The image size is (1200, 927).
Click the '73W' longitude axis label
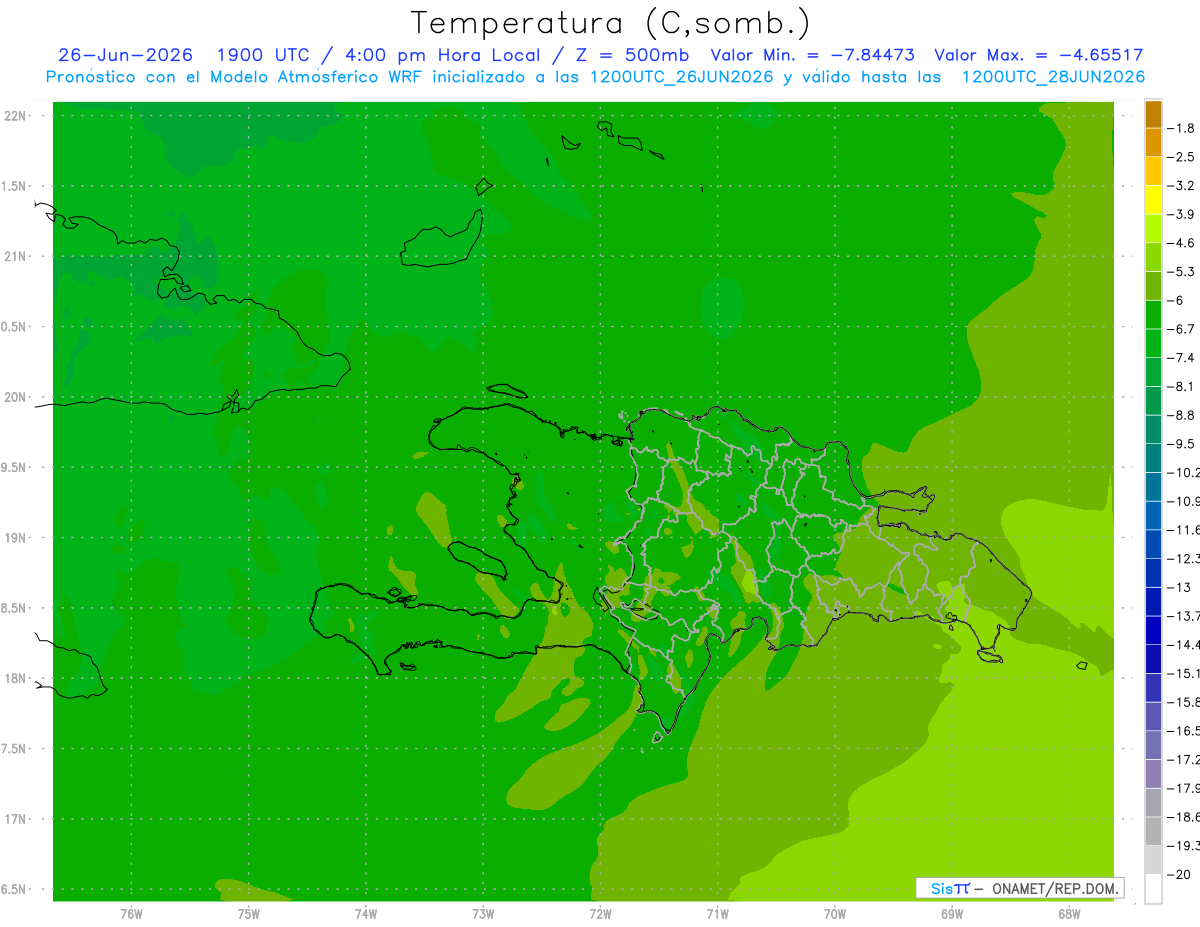pyautogui.click(x=483, y=914)
